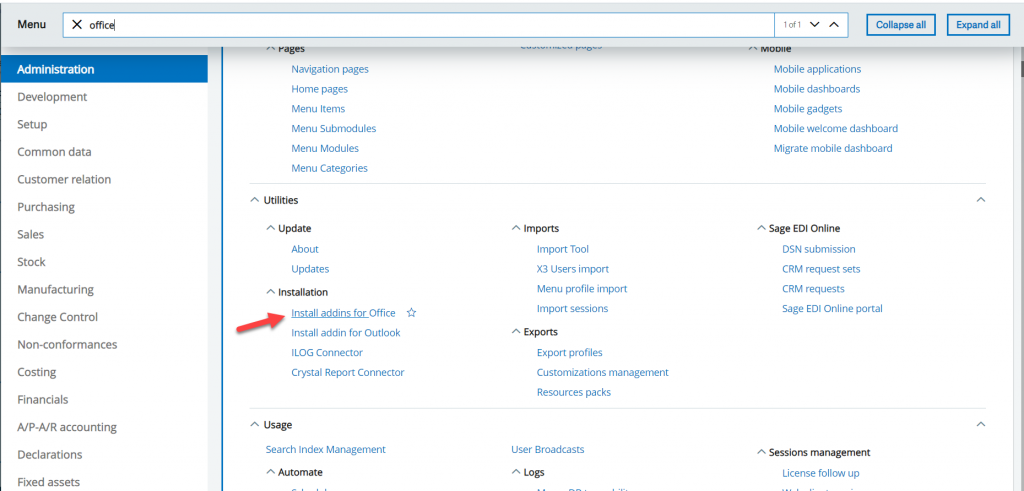Open the Resources packs link
Image resolution: width=1024 pixels, height=491 pixels.
click(x=574, y=392)
